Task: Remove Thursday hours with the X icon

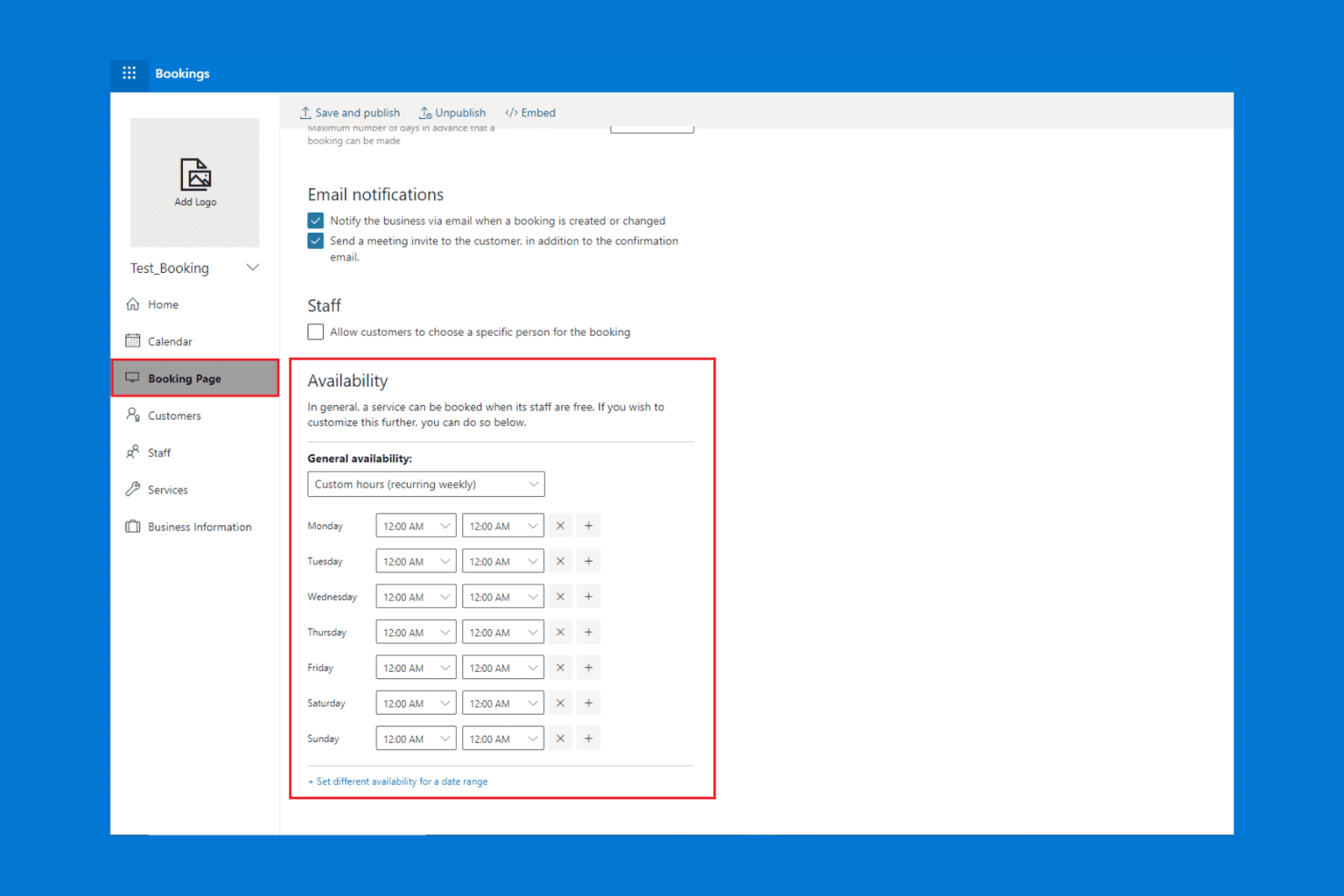Action: point(560,633)
